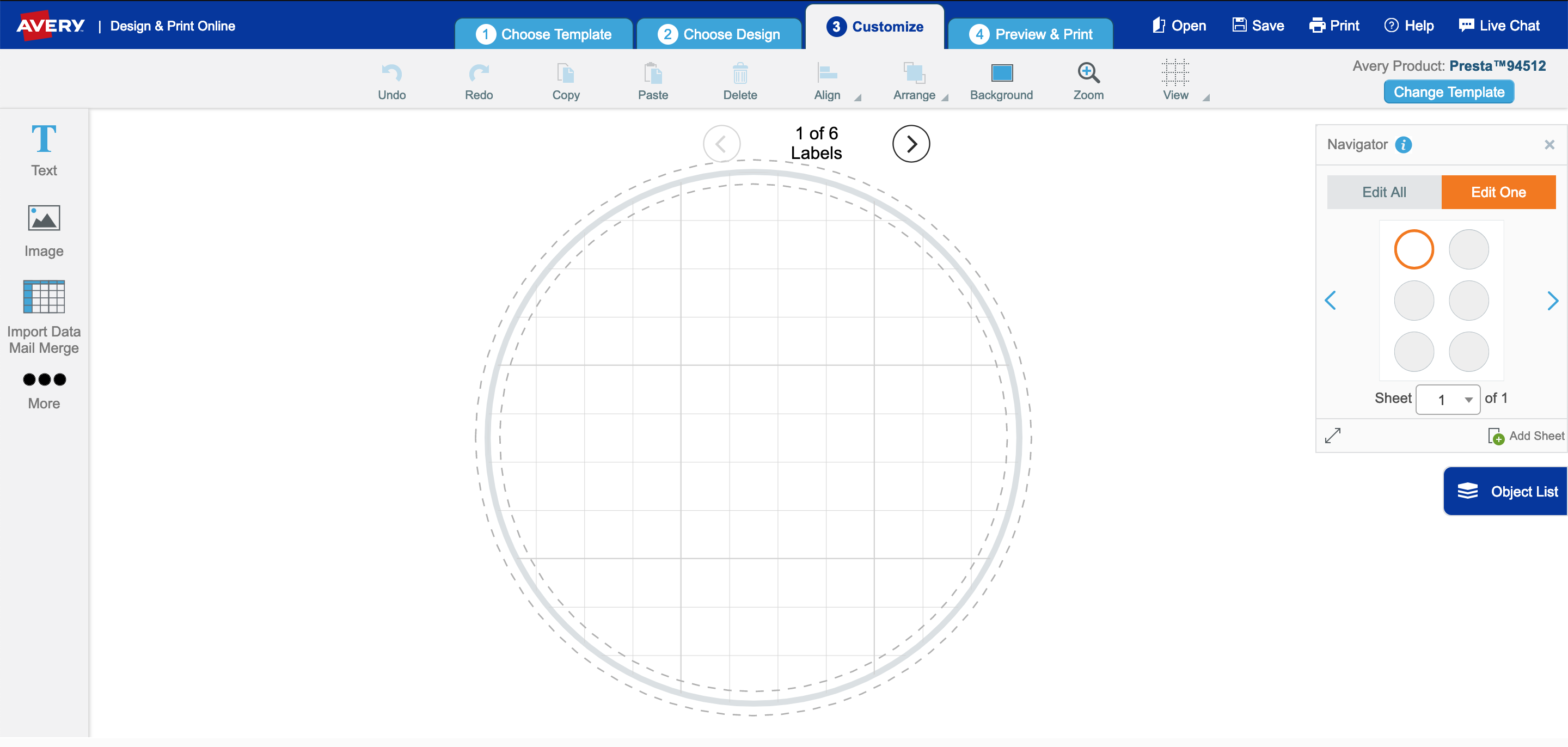Switch to Choose Design tab
1568x747 pixels.
pos(718,34)
